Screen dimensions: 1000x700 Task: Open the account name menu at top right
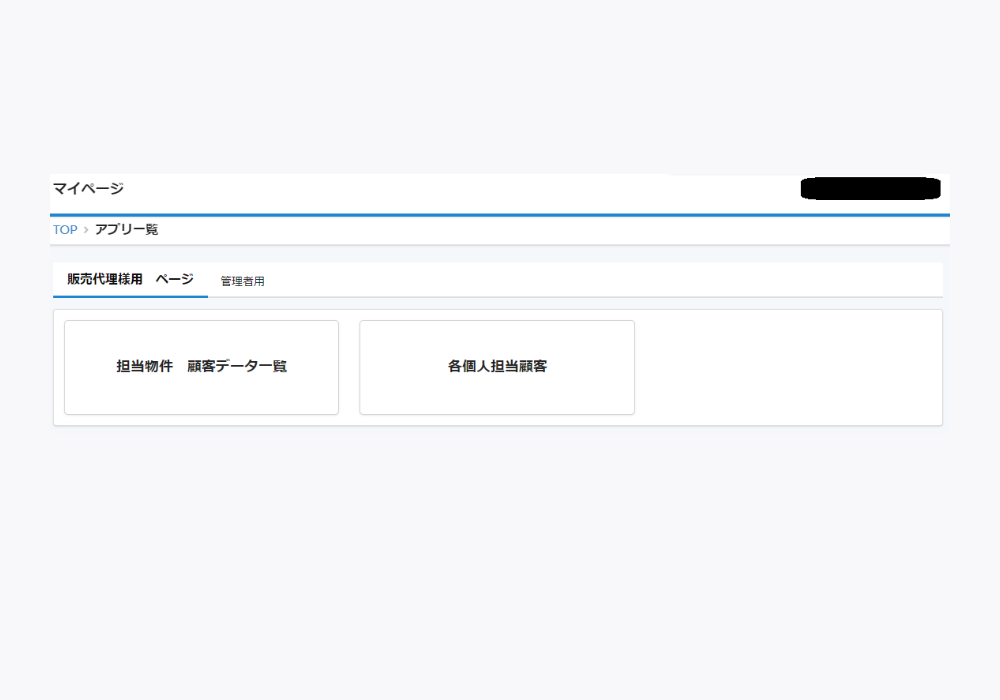[x=870, y=189]
